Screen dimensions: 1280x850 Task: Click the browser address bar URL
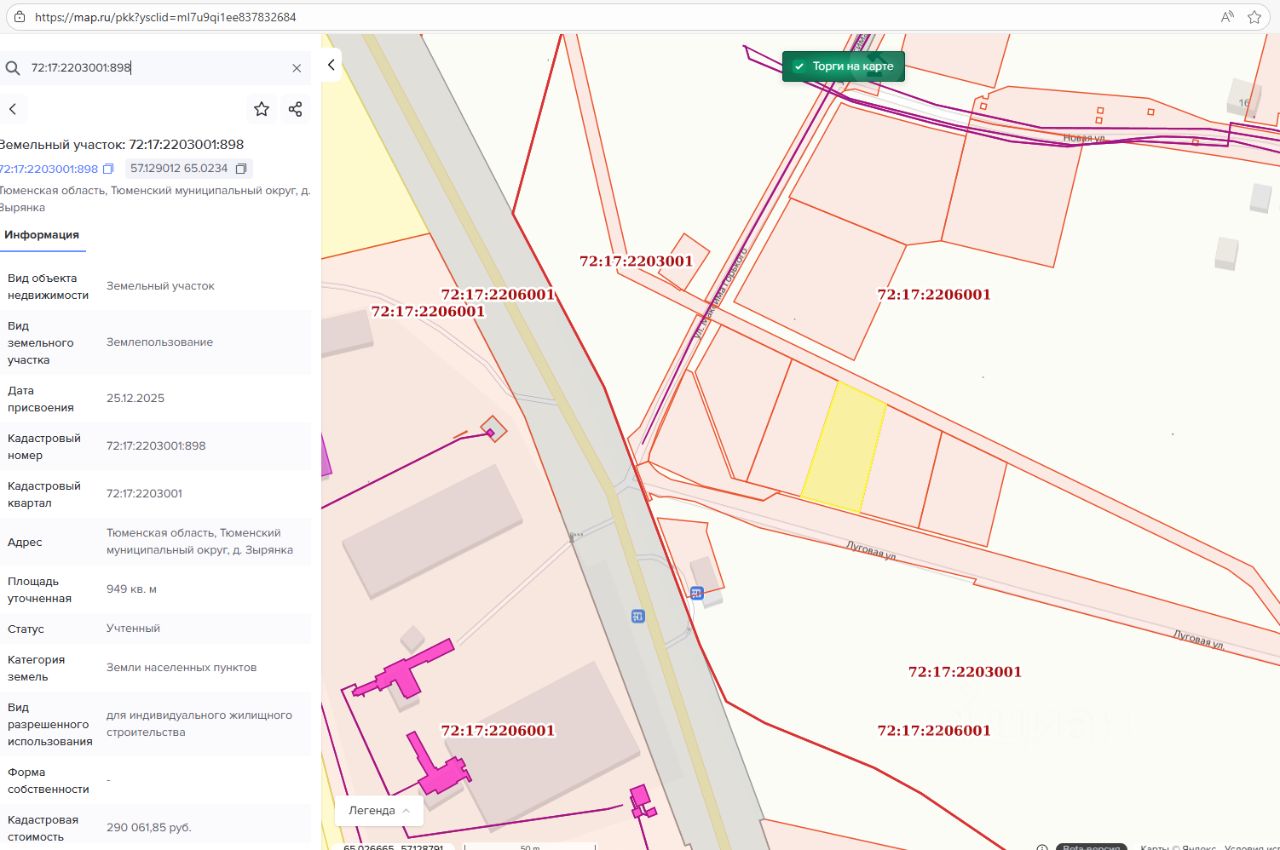(x=165, y=17)
